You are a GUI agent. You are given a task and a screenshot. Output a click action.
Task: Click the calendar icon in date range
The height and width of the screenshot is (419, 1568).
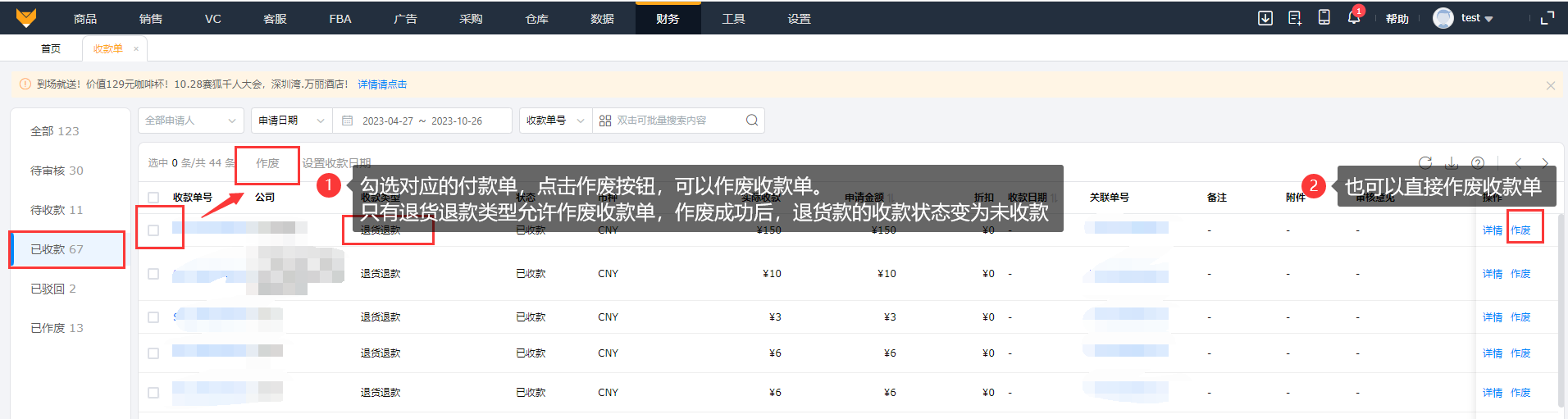point(348,121)
